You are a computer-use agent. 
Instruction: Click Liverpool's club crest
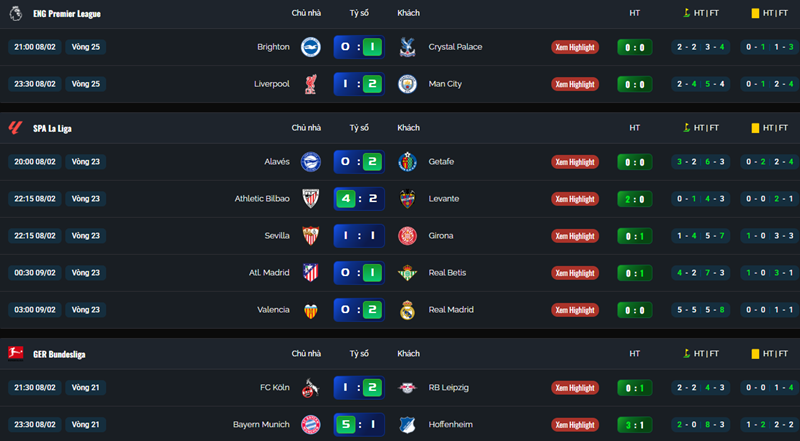coord(309,84)
